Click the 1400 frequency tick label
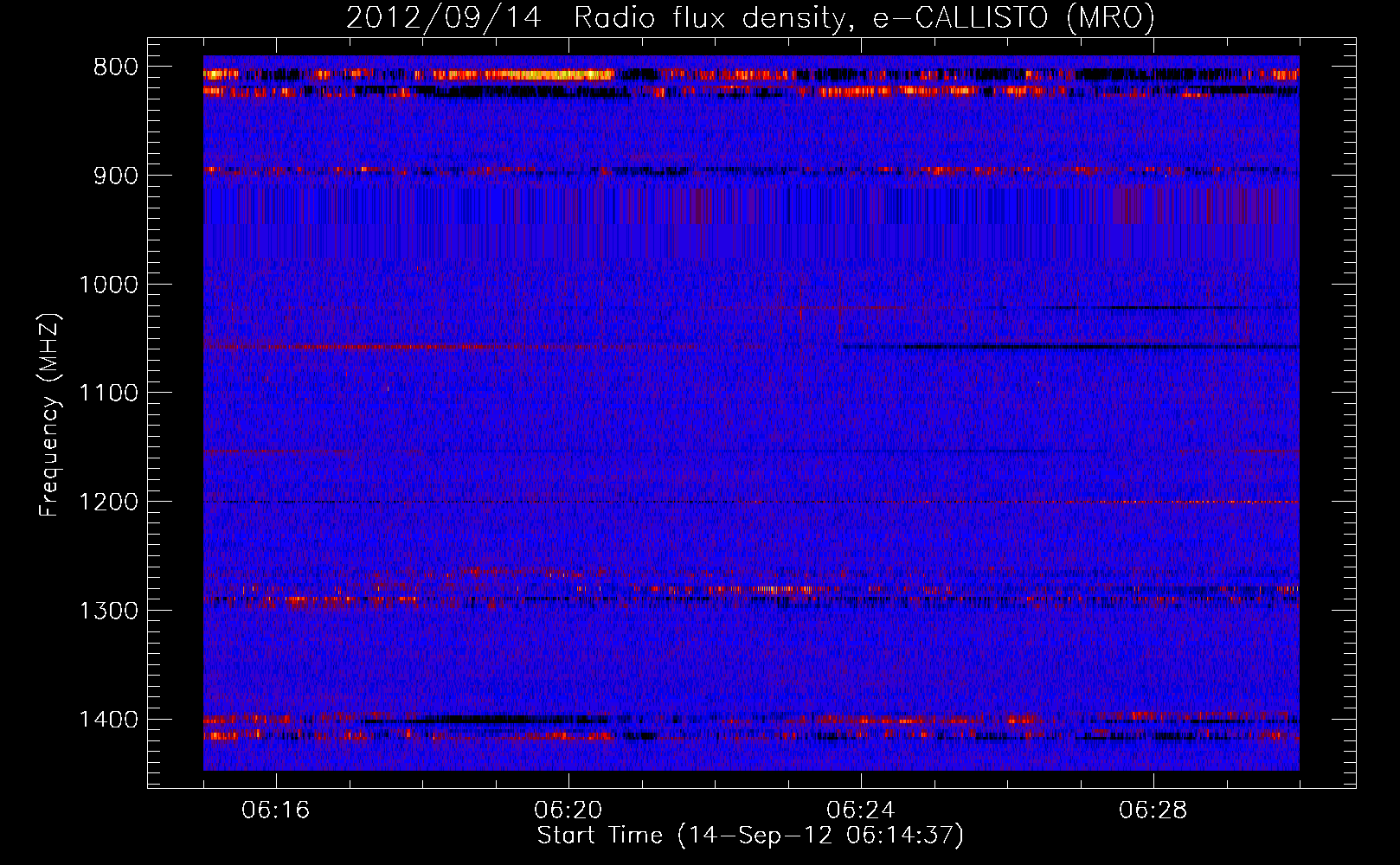 tap(108, 720)
